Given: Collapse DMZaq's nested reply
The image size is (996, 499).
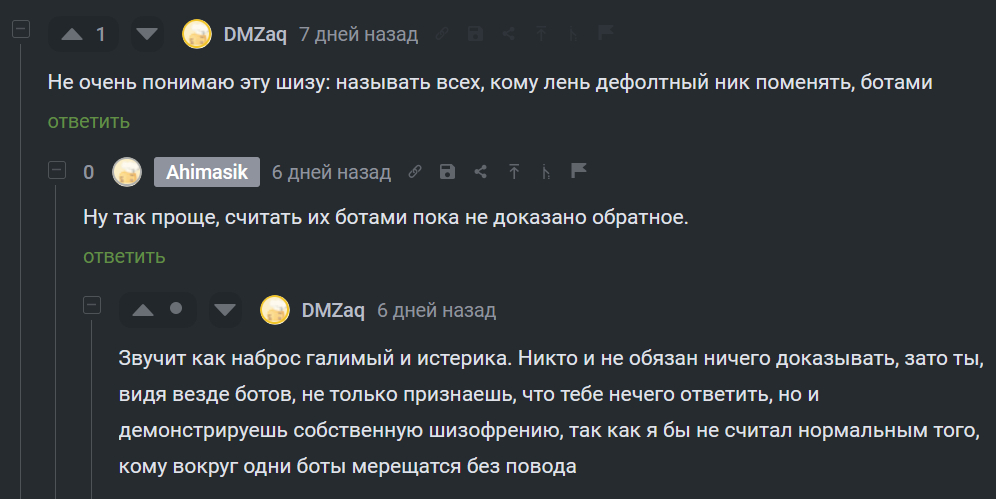Looking at the screenshot, I should [92, 304].
